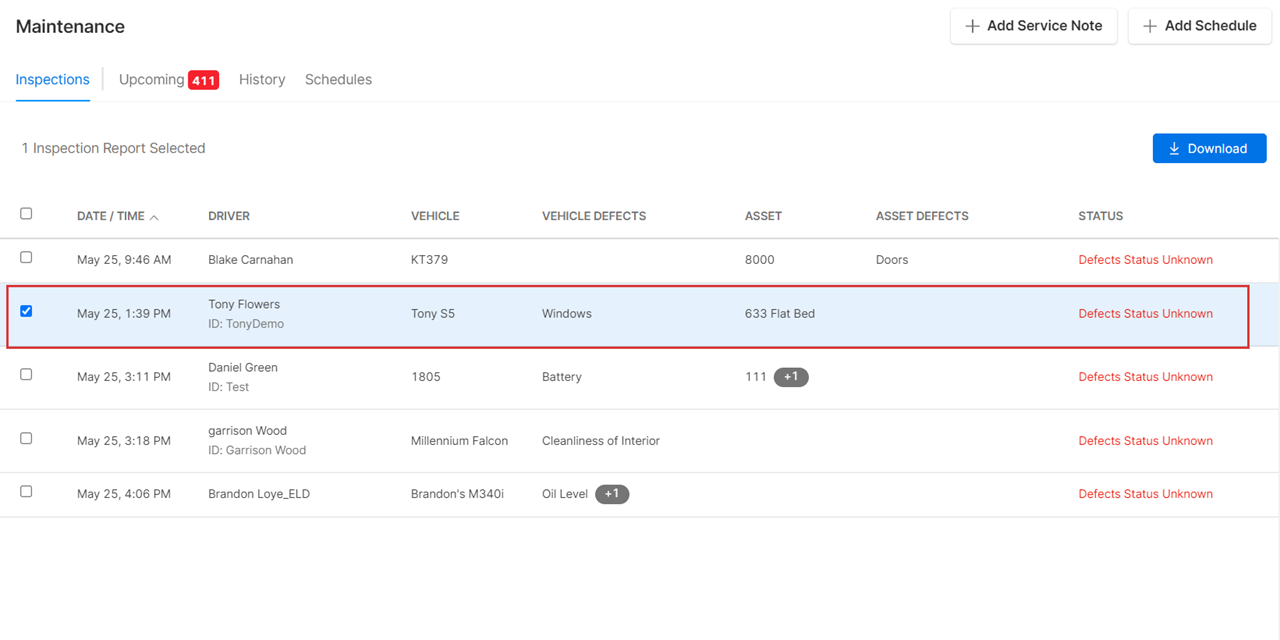
Task: Toggle the select-all header checkbox
Action: [x=26, y=213]
